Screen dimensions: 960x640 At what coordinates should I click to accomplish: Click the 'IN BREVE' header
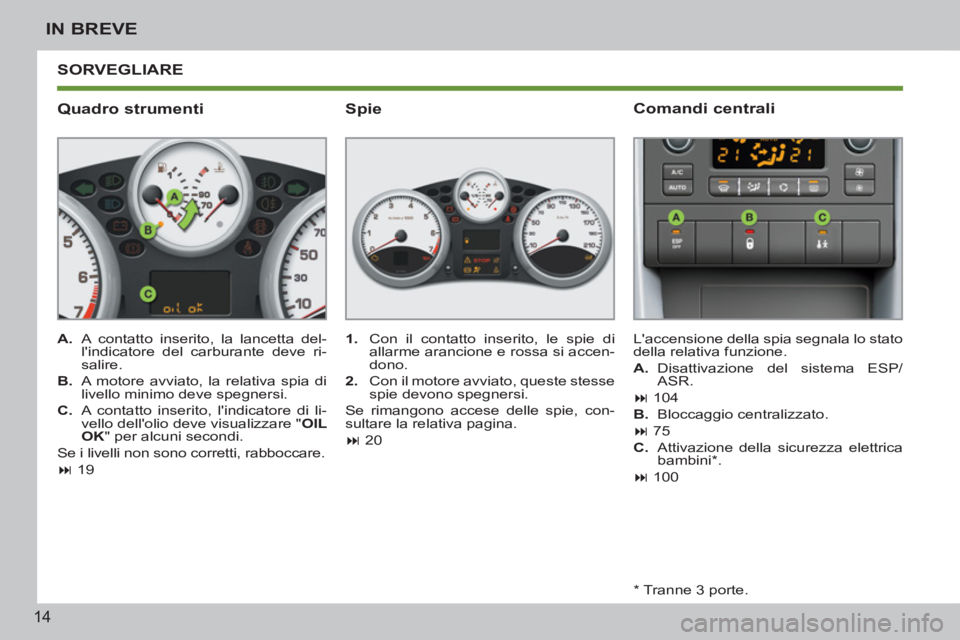[91, 29]
